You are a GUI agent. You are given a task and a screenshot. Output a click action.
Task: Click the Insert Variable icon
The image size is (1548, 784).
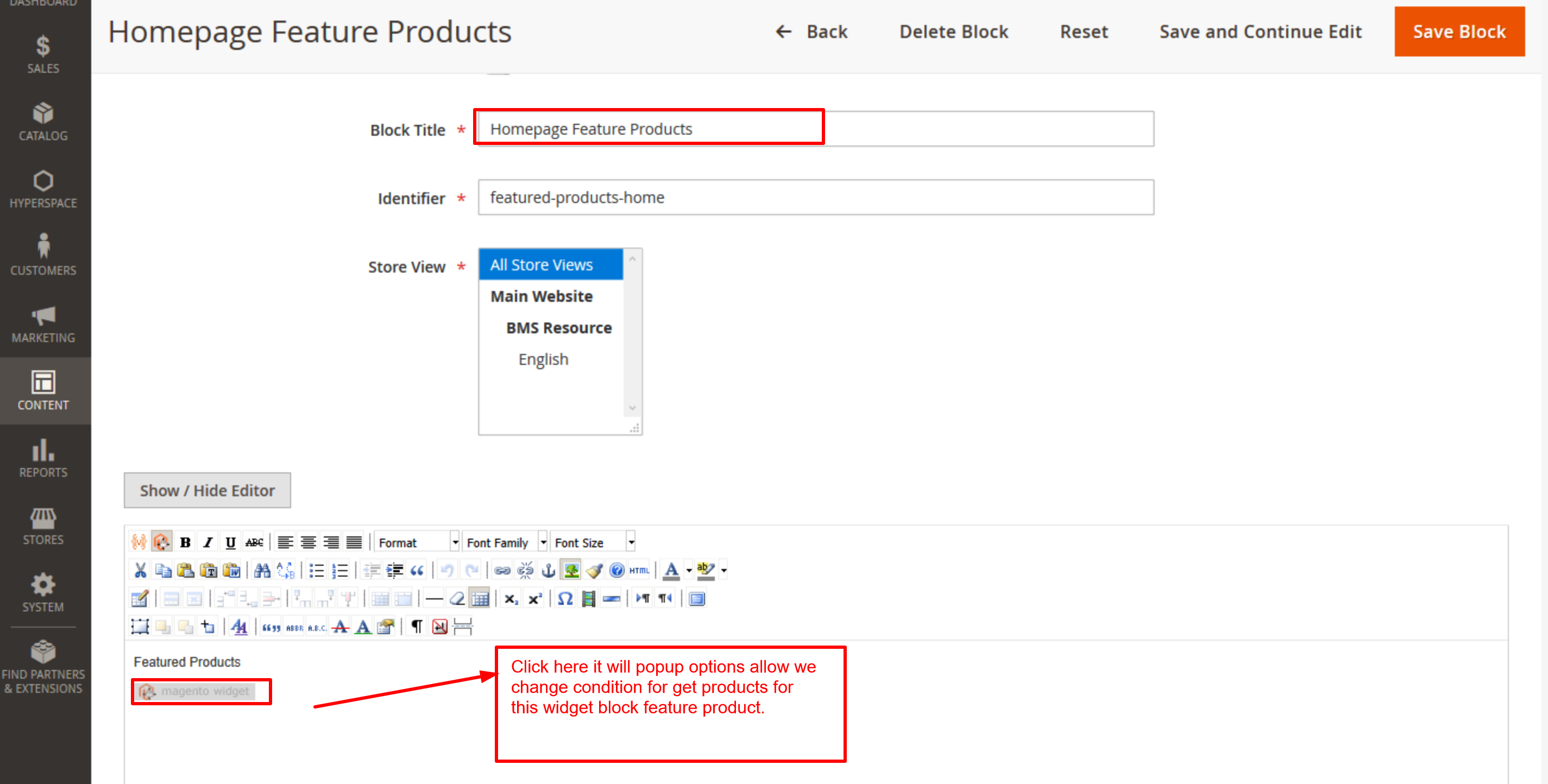point(139,542)
